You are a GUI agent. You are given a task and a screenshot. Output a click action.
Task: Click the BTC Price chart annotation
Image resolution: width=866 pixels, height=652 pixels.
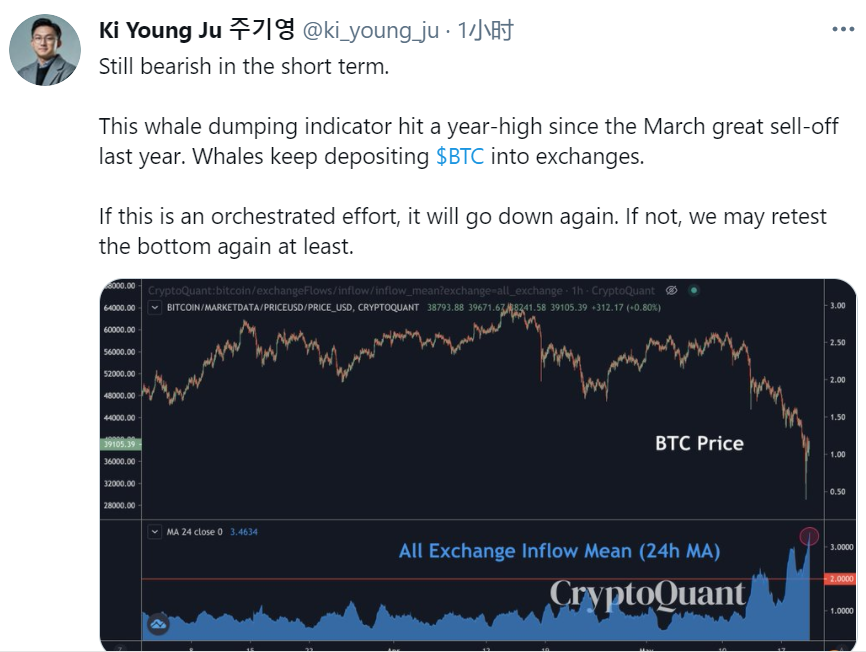pyautogui.click(x=699, y=443)
